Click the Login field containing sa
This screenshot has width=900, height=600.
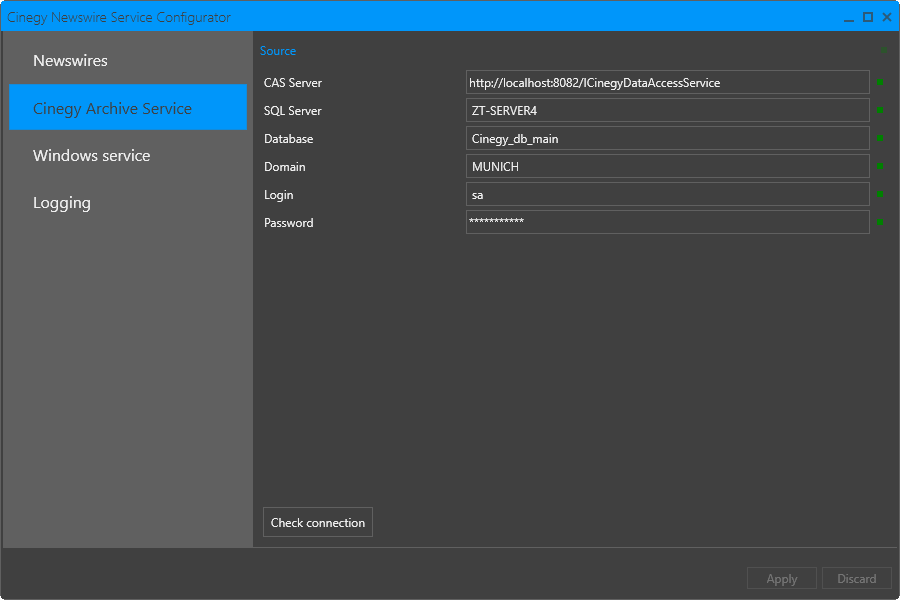point(668,195)
